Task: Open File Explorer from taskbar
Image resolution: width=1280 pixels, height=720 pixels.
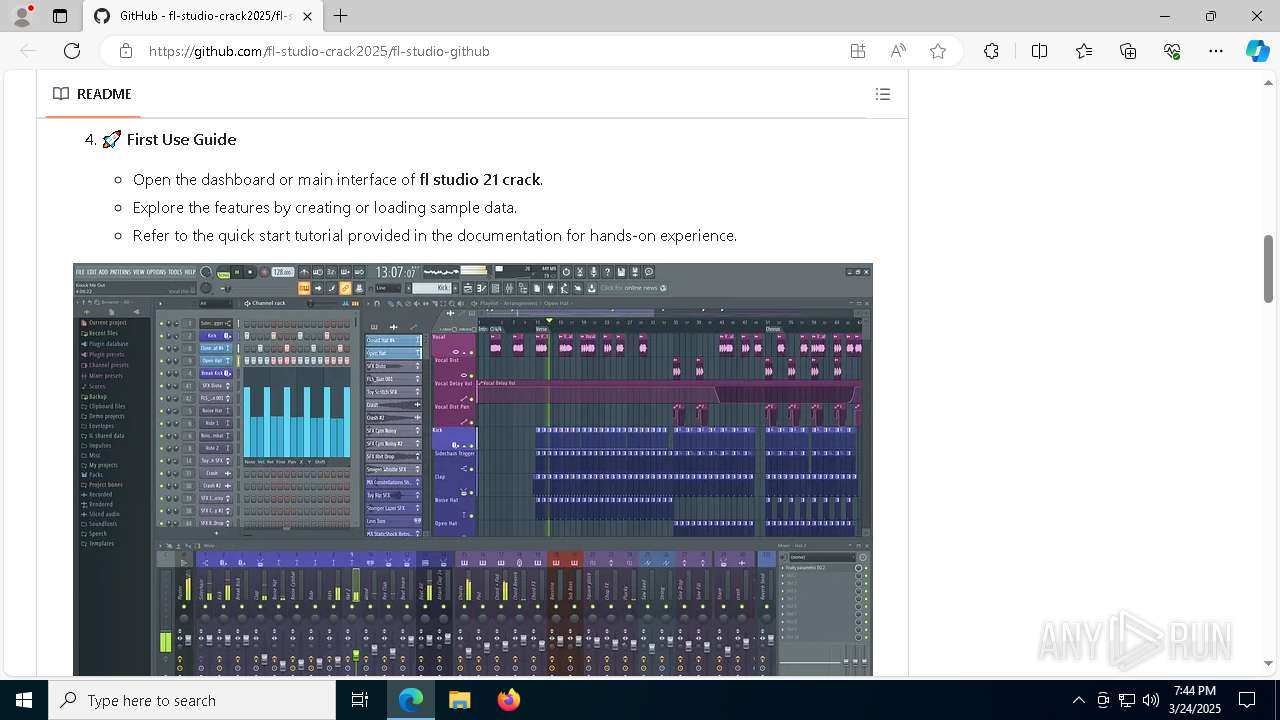Action: [x=459, y=700]
